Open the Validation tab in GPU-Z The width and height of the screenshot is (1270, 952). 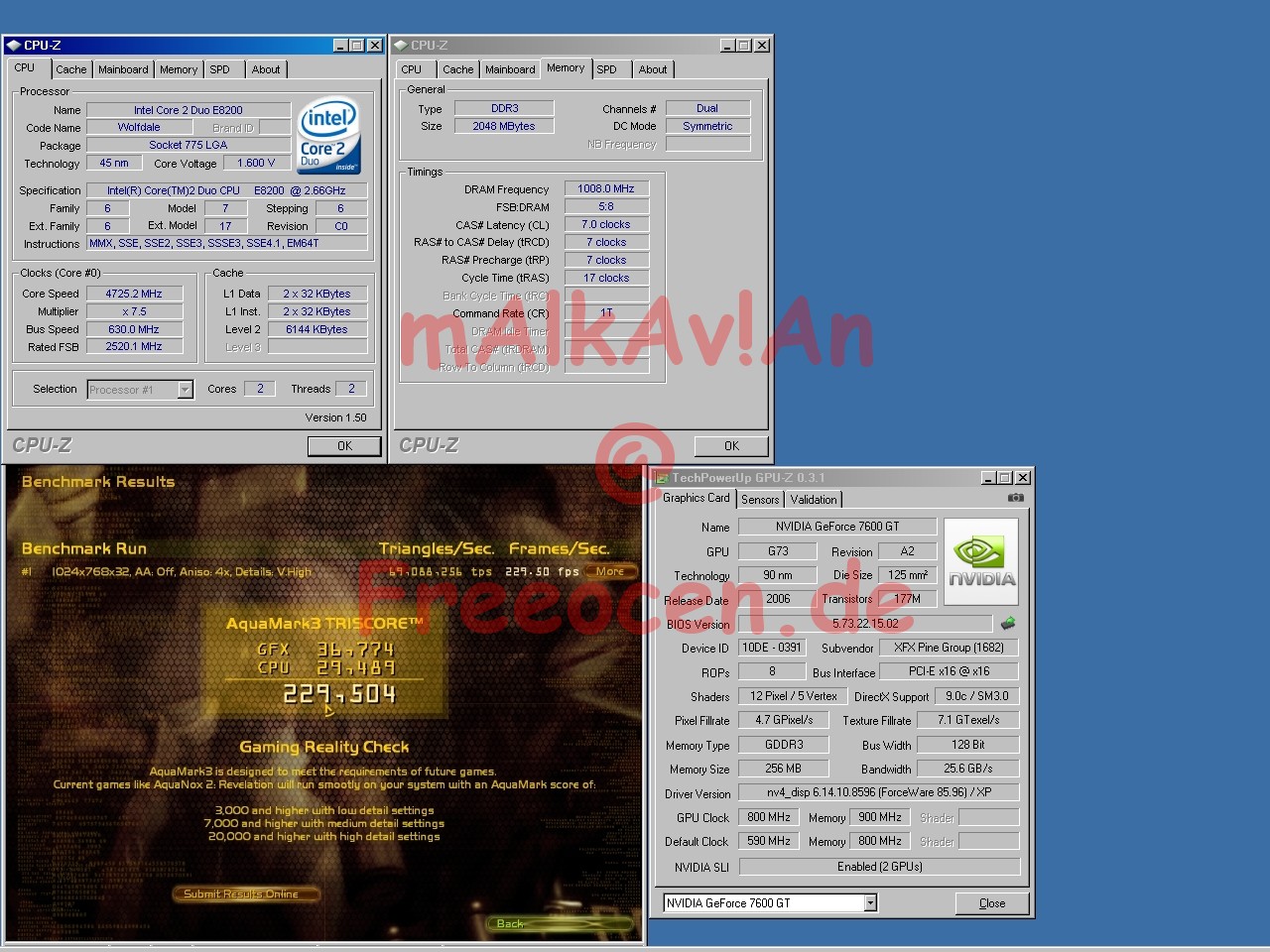coord(814,500)
